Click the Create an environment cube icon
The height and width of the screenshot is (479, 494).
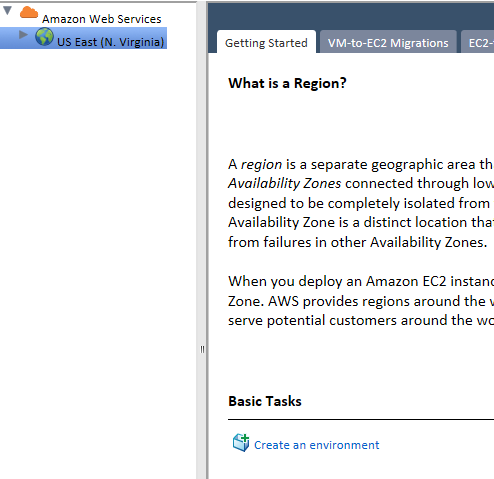(241, 443)
